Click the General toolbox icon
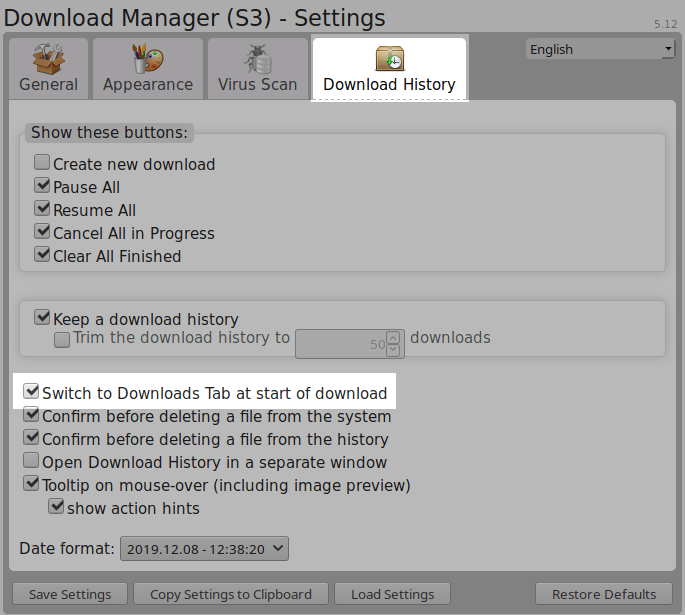Screen dimensions: 685x615 point(48,59)
